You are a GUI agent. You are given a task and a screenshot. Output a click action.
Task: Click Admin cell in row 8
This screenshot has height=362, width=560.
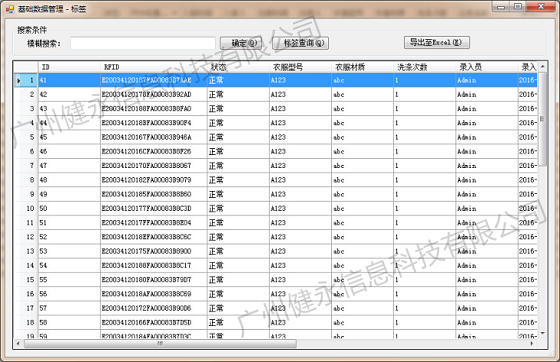coord(487,180)
